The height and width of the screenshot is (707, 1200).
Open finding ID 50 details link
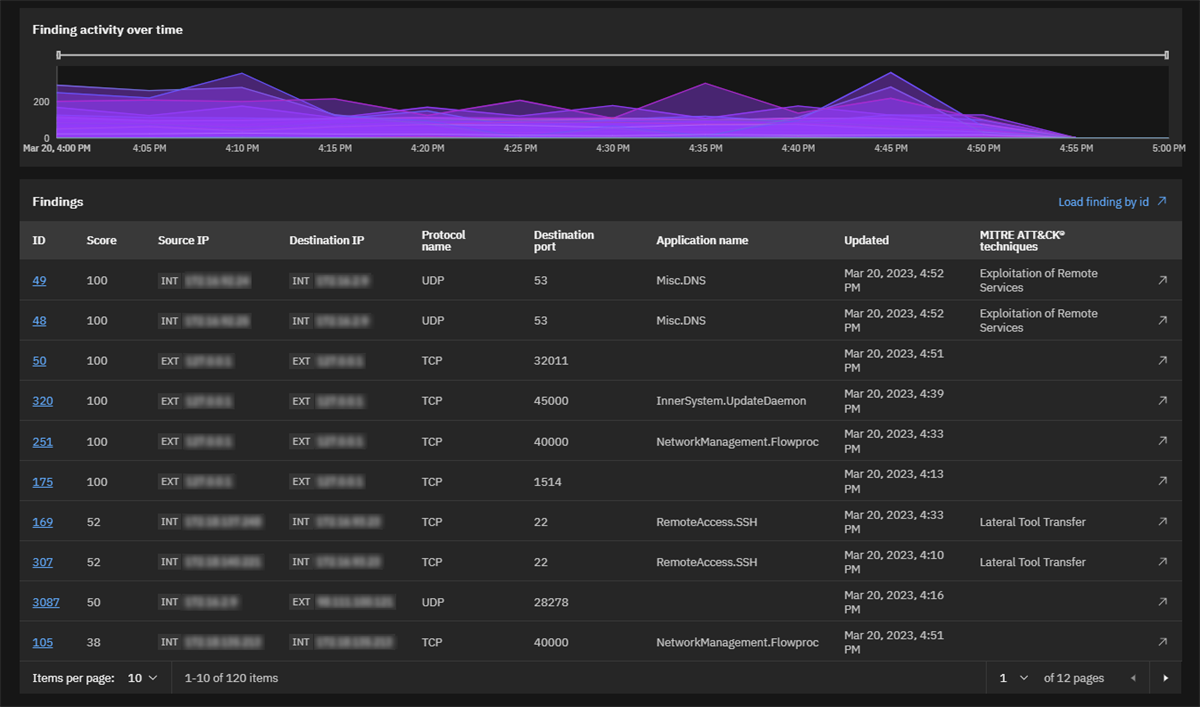(x=39, y=360)
